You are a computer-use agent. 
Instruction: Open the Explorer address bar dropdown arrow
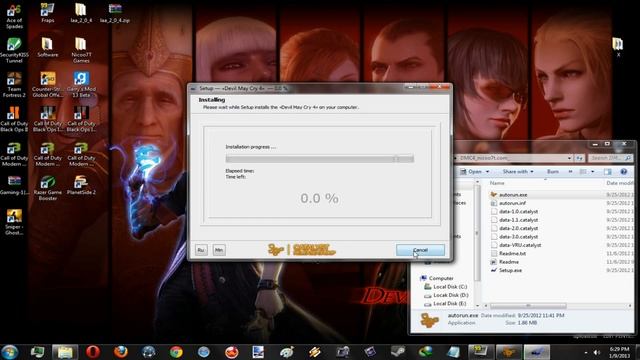569,158
